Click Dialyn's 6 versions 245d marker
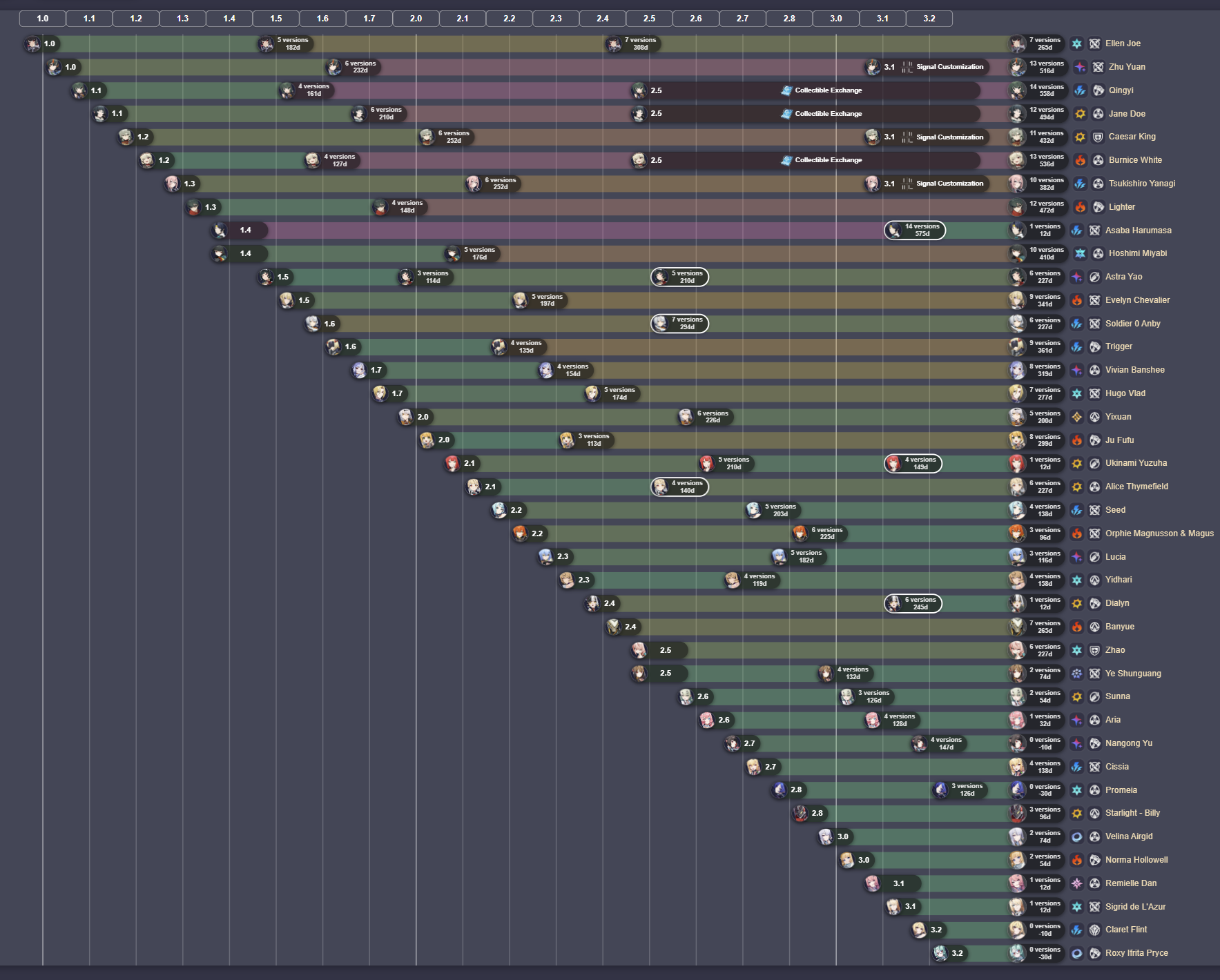Image resolution: width=1220 pixels, height=980 pixels. coord(913,603)
